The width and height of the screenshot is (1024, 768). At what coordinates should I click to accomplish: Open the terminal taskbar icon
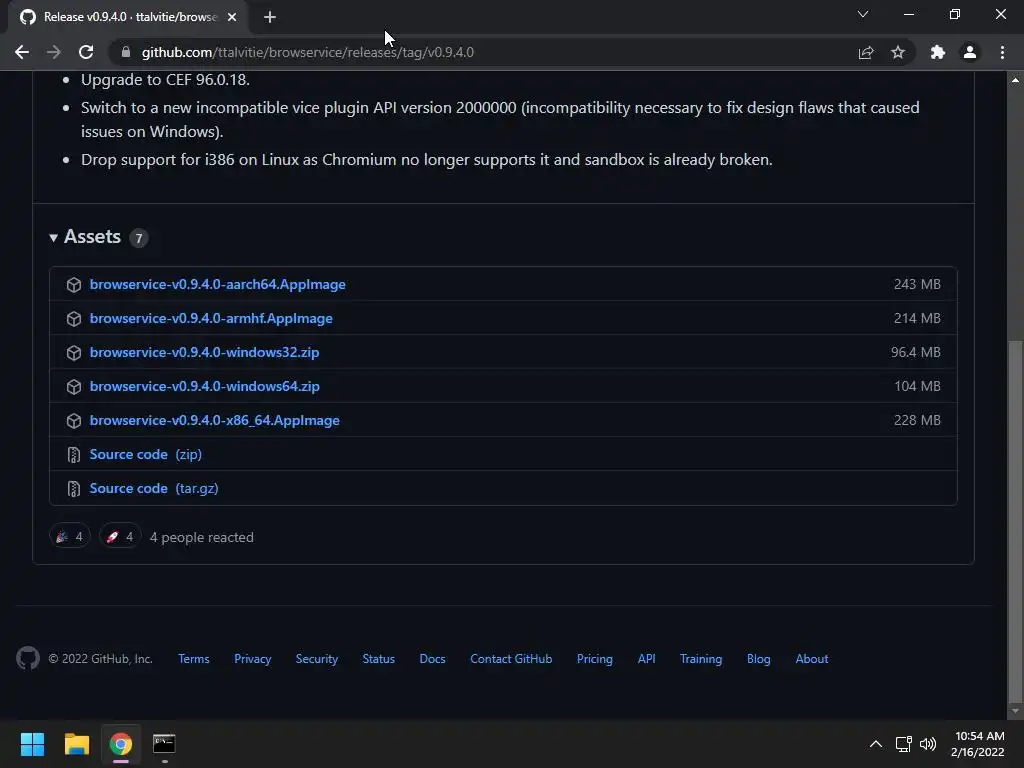pyautogui.click(x=164, y=744)
